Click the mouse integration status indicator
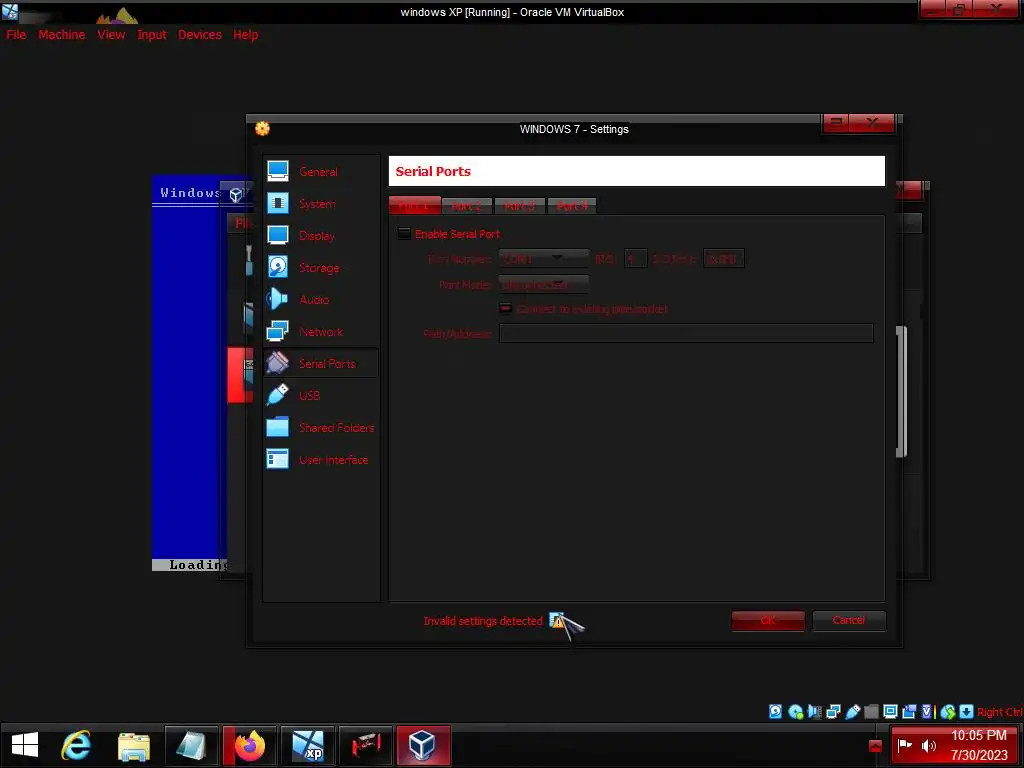The width and height of the screenshot is (1024, 768). click(x=948, y=712)
